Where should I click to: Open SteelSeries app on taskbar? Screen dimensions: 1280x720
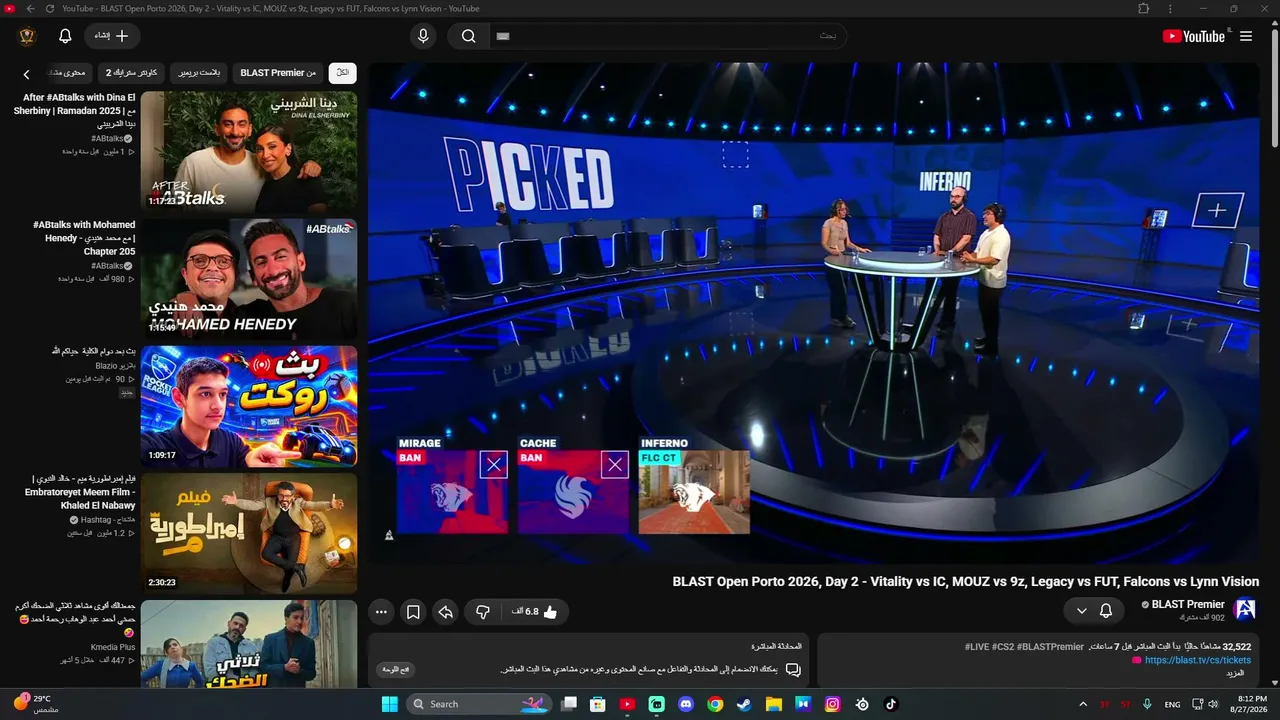click(862, 704)
